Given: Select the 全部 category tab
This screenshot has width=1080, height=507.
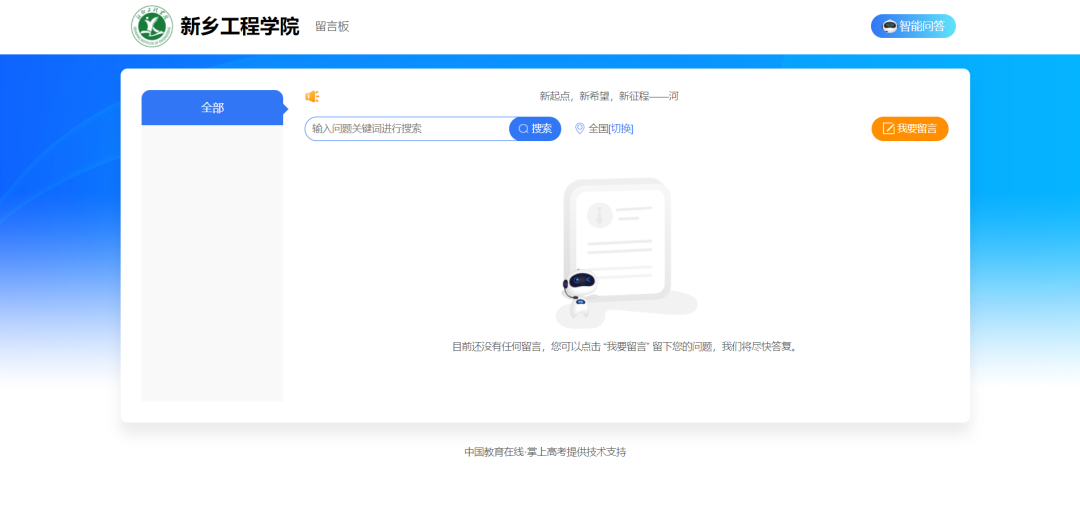Looking at the screenshot, I should point(212,108).
